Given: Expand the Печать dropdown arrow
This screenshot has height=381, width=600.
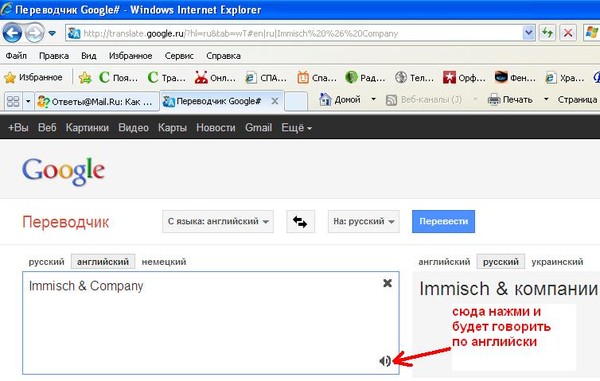Looking at the screenshot, I should 546,99.
